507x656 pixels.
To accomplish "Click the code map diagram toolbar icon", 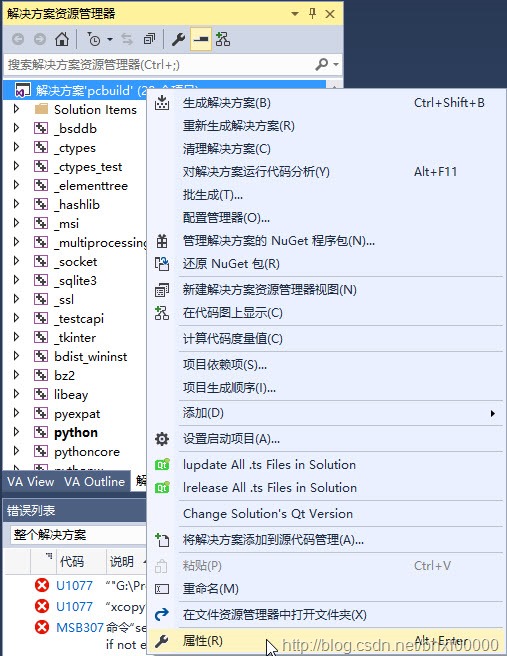I will click(223, 39).
